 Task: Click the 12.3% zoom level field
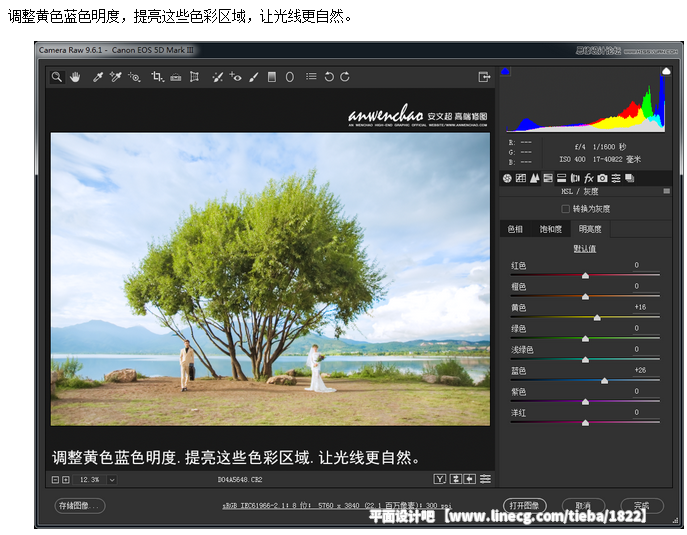click(90, 480)
